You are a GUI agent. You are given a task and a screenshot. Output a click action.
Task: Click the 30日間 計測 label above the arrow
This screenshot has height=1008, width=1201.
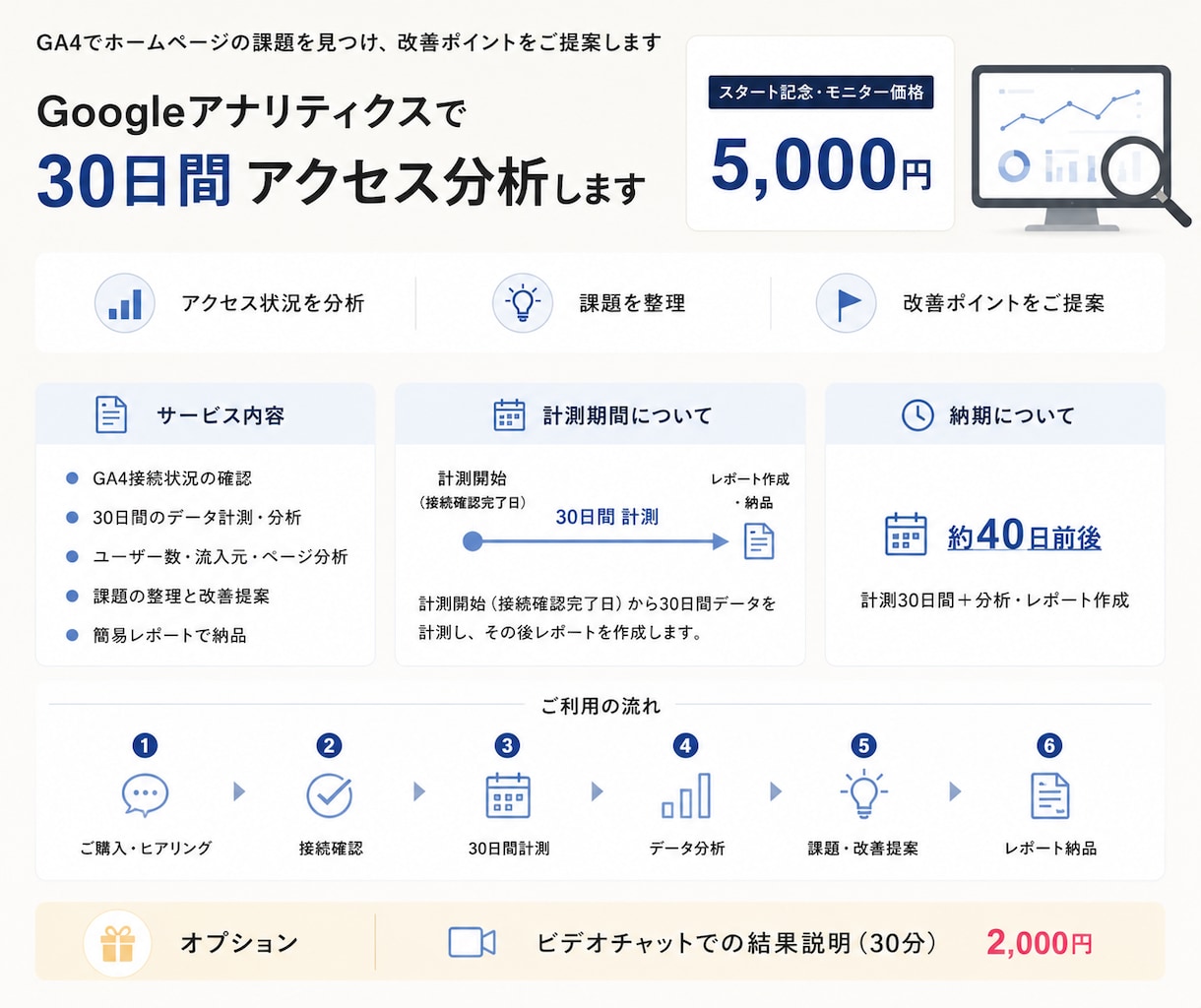pyautogui.click(x=606, y=517)
